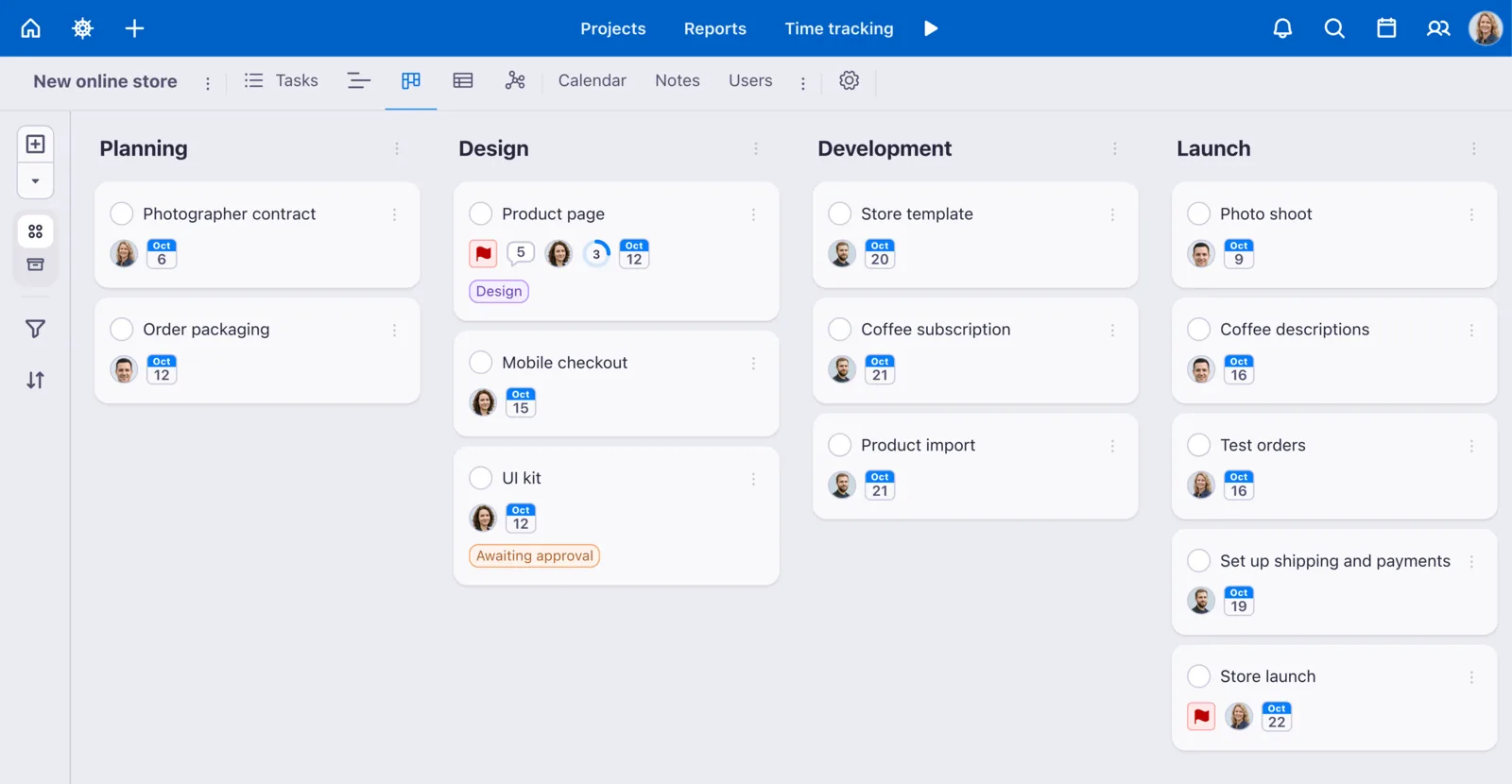
Task: Open the helm wheel workspace icon
Action: point(83,28)
